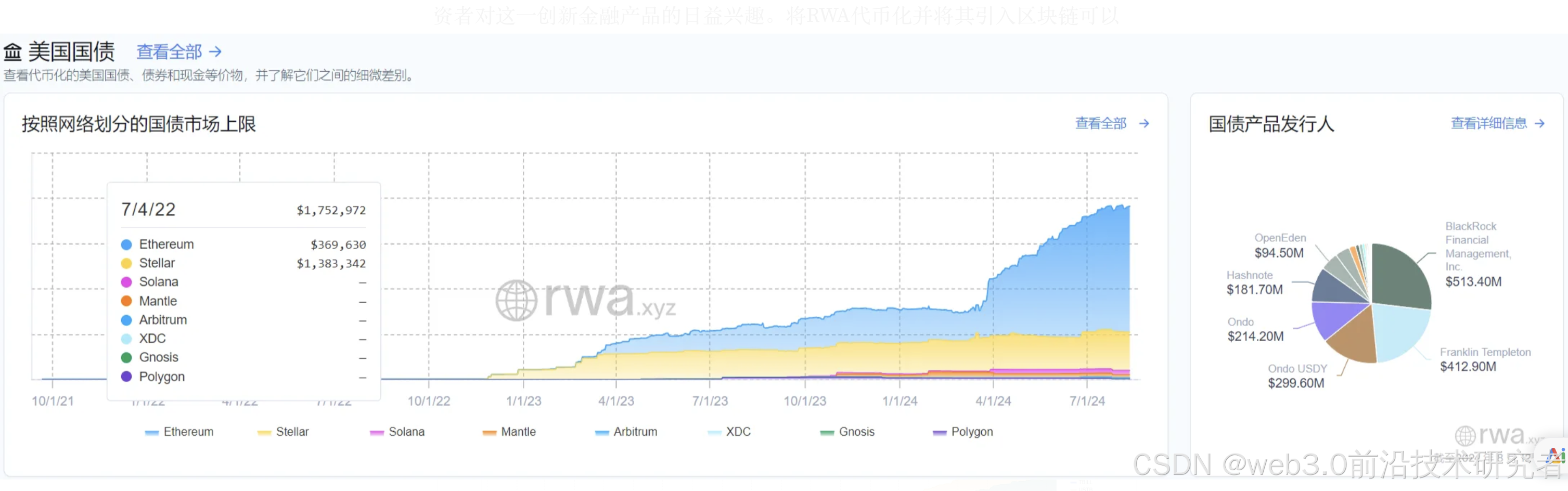
Task: Click the 1/1/23 axis label
Action: pyautogui.click(x=523, y=402)
